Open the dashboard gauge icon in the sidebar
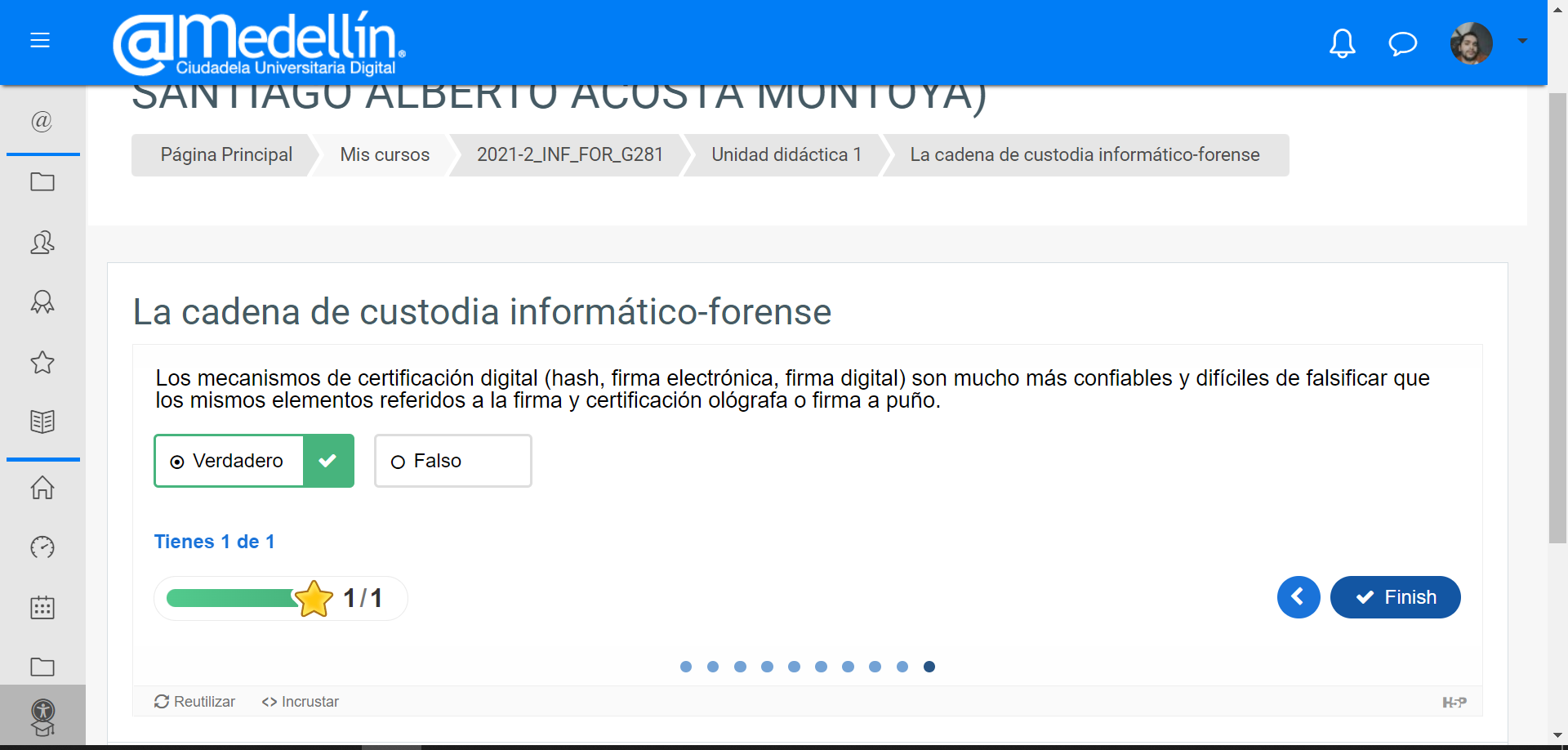Screen dimensions: 1568x750 tap(42, 547)
